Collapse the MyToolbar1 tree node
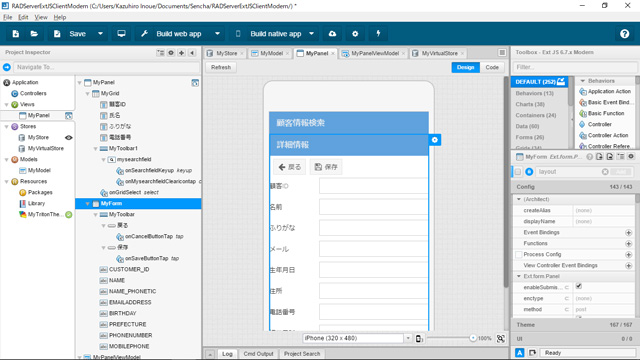Screen dimensions: 640x360 click(95, 149)
